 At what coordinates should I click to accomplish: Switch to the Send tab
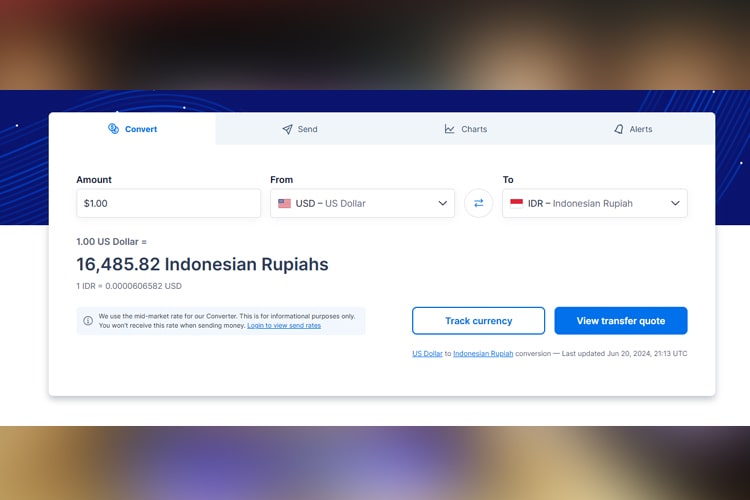click(x=299, y=129)
